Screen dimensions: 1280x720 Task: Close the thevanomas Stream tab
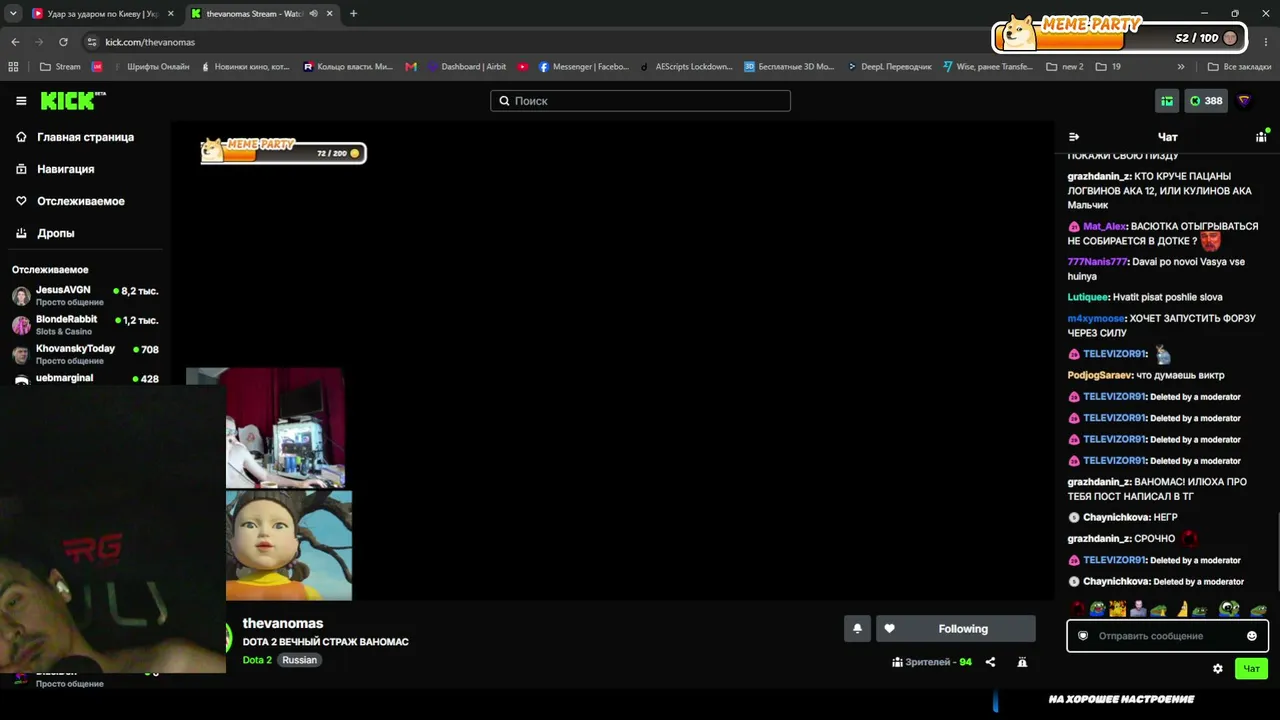pos(329,14)
